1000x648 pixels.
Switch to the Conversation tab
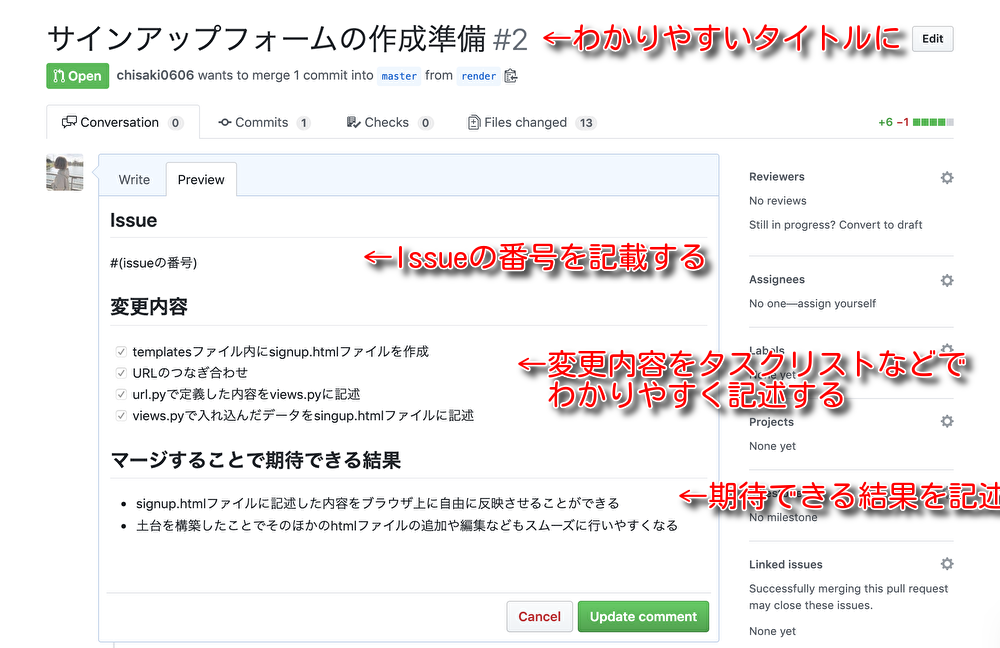[x=122, y=122]
